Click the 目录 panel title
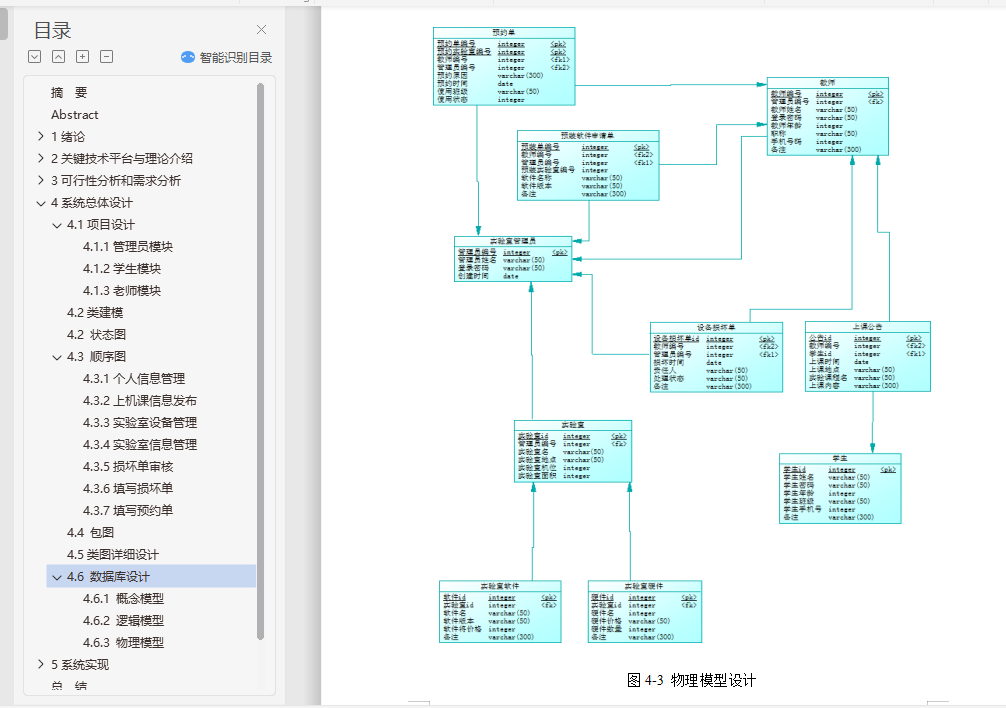The height and width of the screenshot is (708, 1006). coord(52,30)
